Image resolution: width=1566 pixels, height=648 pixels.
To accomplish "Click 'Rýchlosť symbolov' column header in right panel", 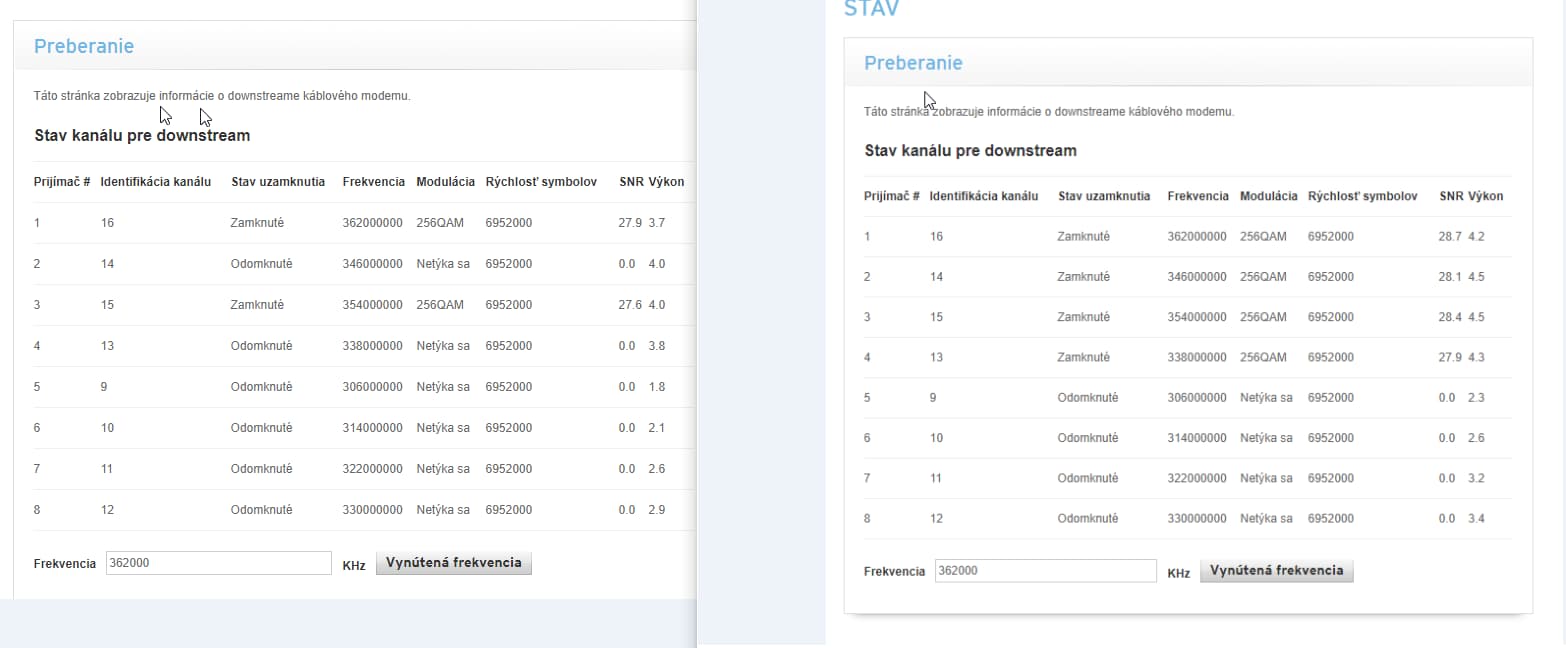I will coord(1362,197).
